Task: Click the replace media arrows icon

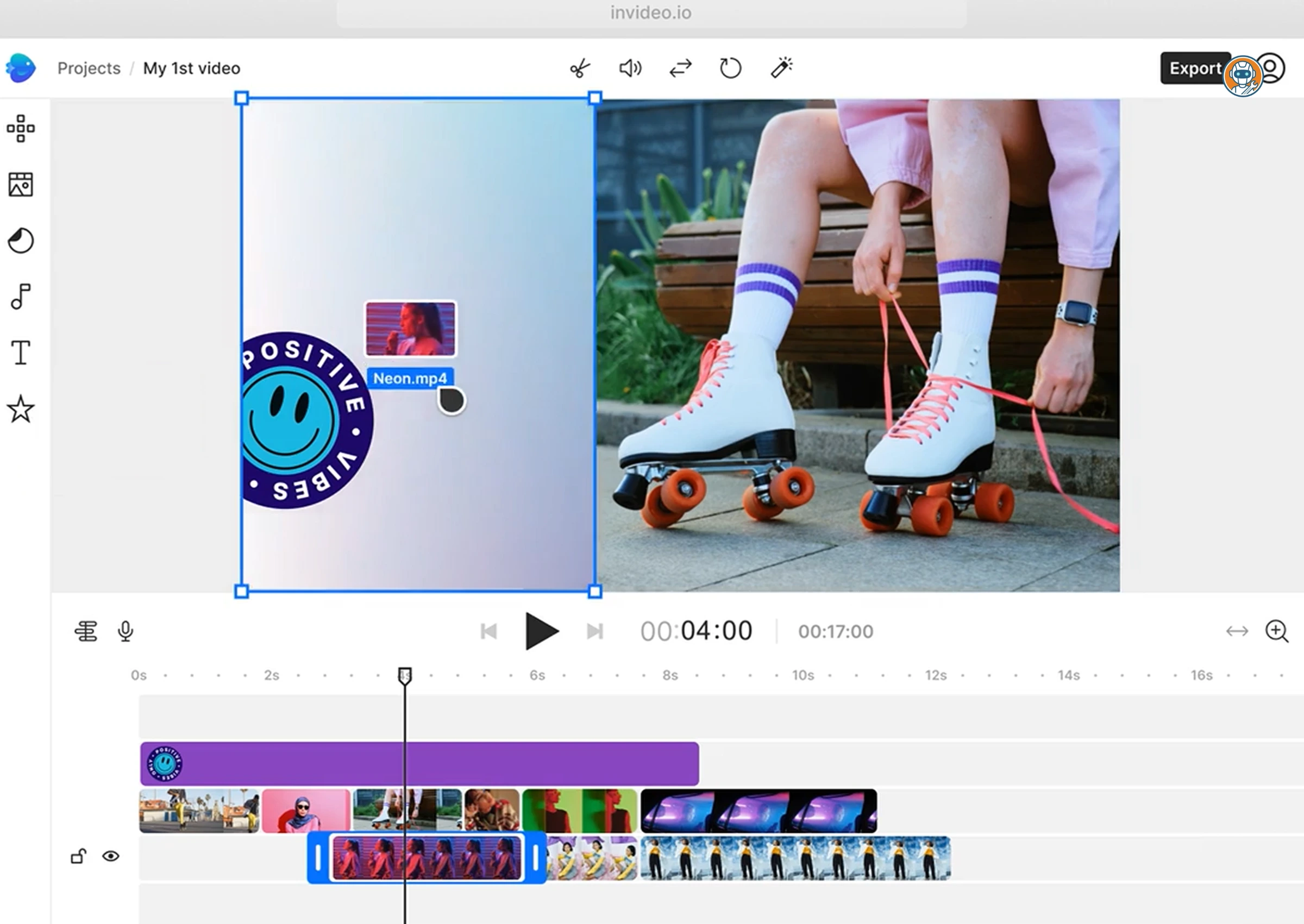Action: 679,68
